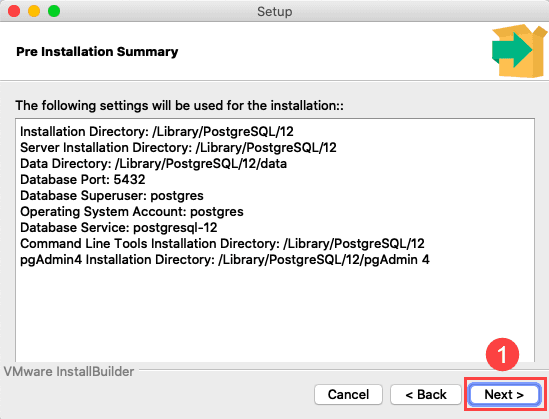Click the VMware InstallBuilder label
Image resolution: width=549 pixels, height=419 pixels.
pos(69,371)
